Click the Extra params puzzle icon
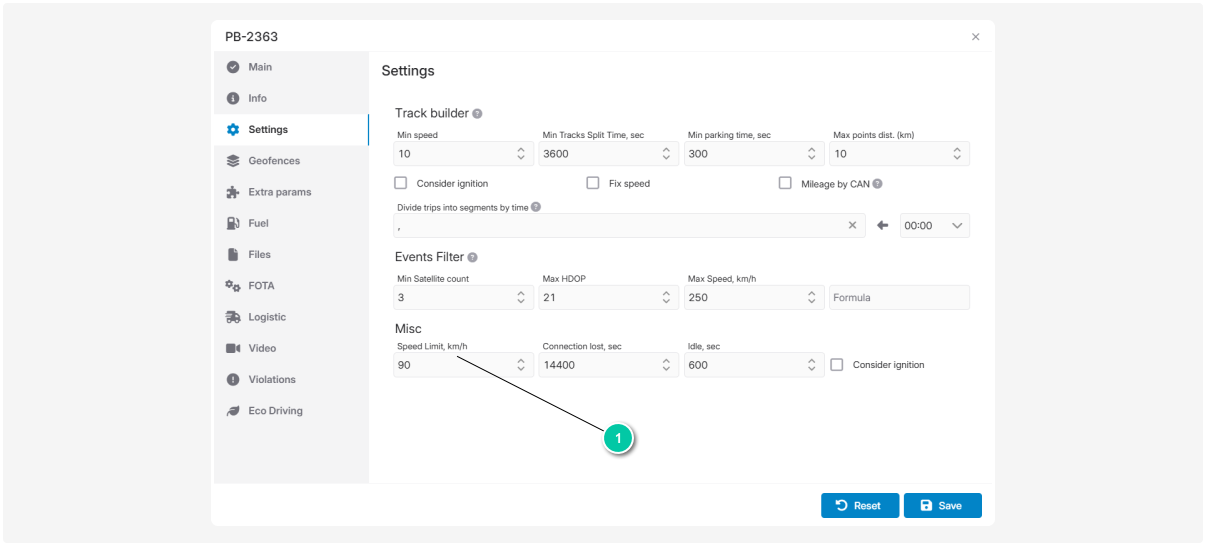The height and width of the screenshot is (546, 1206). tap(233, 192)
